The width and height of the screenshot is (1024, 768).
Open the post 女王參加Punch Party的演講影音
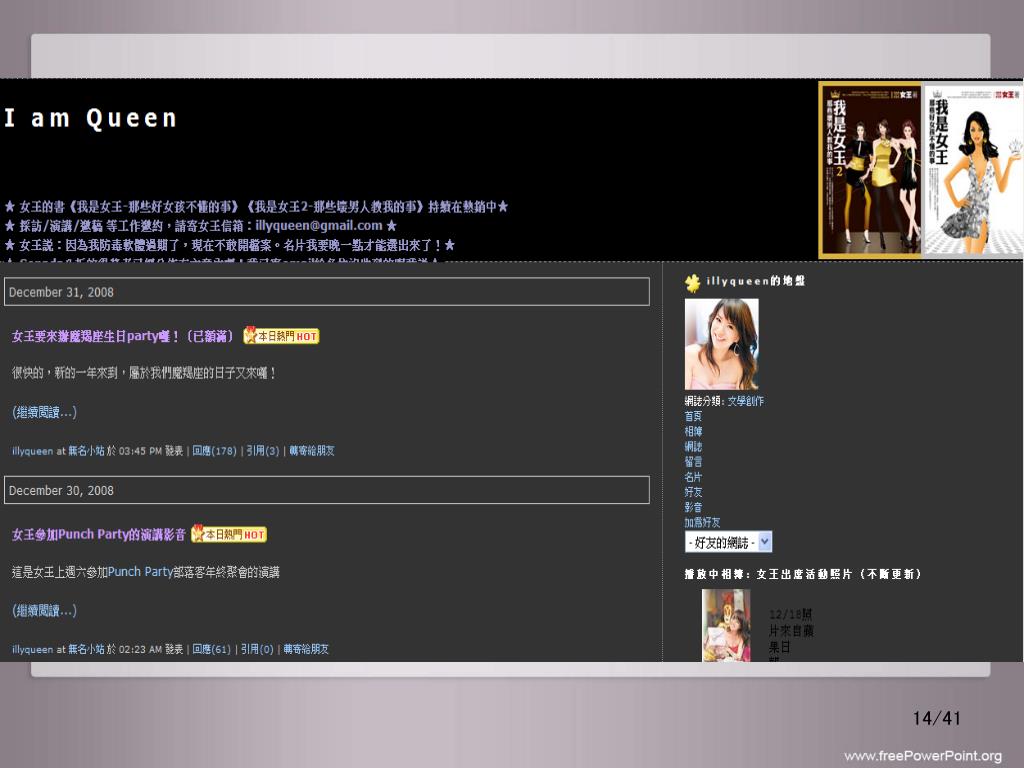pyautogui.click(x=99, y=534)
